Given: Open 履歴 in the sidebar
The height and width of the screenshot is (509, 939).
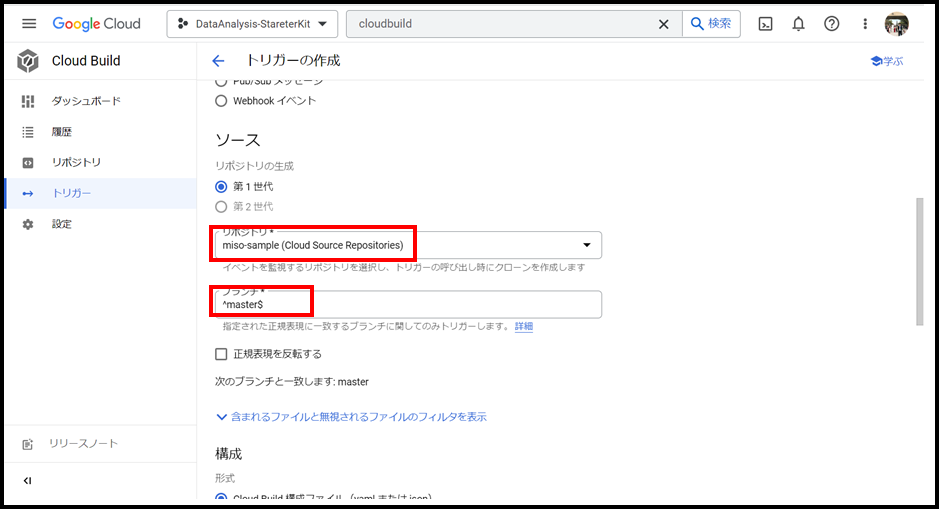Looking at the screenshot, I should (62, 132).
